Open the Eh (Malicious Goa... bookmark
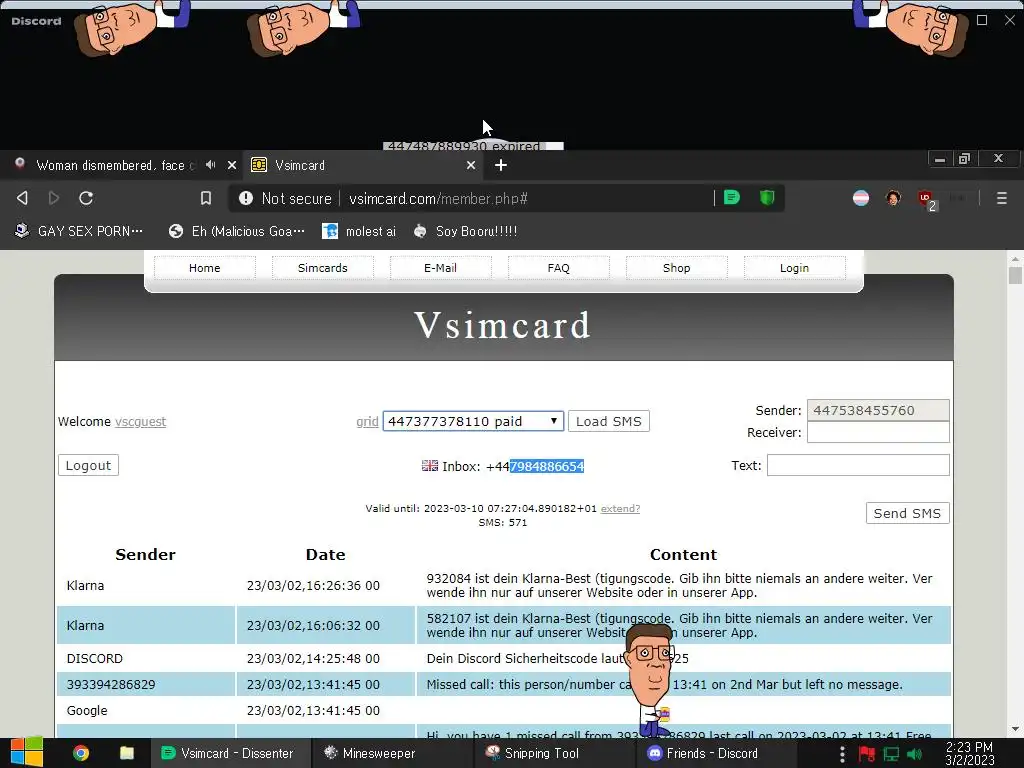The image size is (1024, 768). click(x=236, y=231)
